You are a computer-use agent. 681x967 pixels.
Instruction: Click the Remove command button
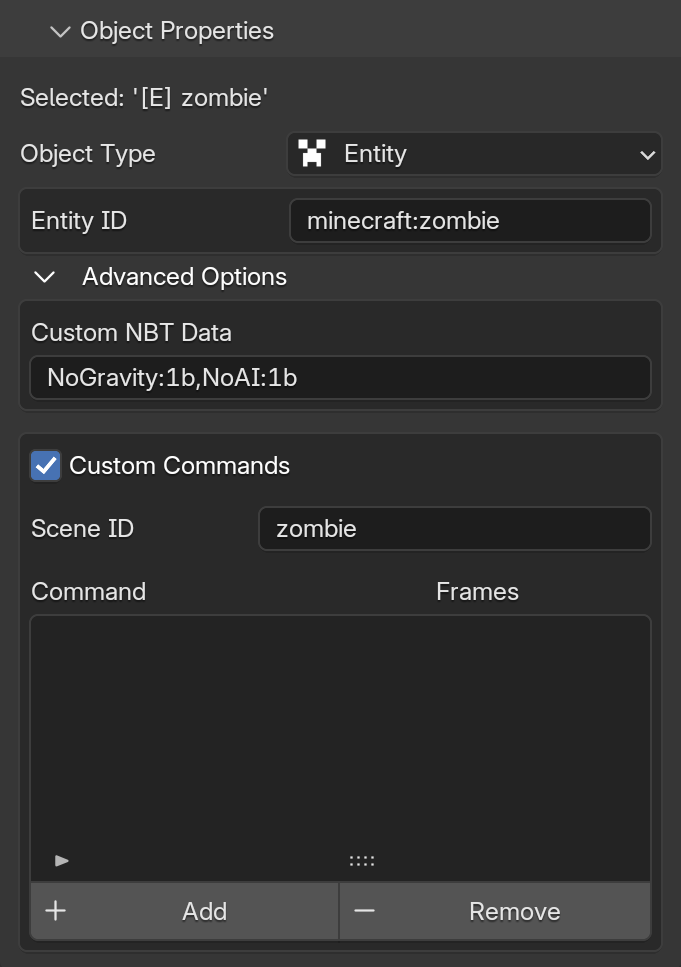point(495,911)
